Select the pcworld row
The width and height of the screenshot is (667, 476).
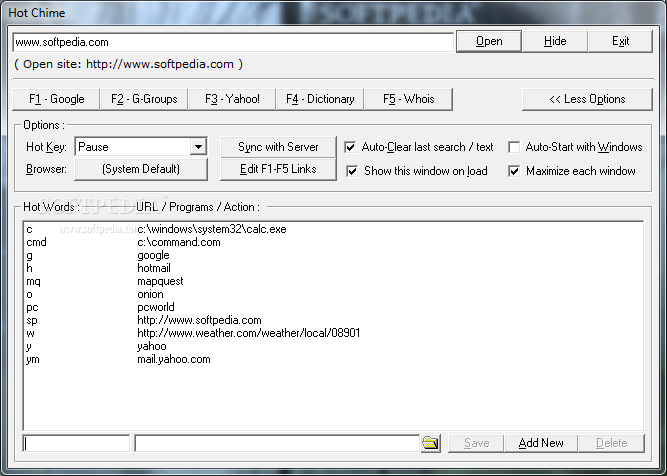[334, 307]
